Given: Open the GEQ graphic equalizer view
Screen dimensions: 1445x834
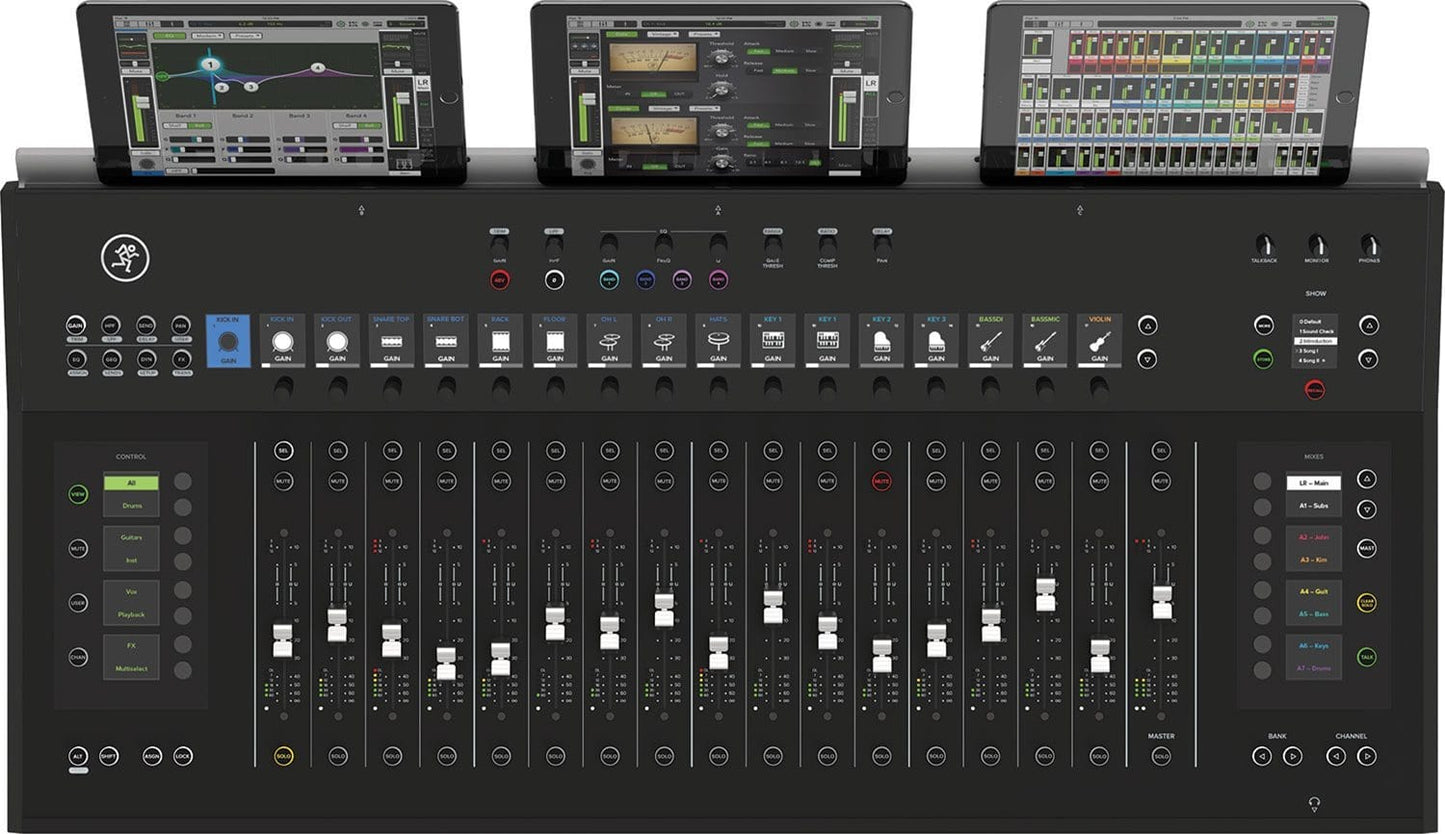Looking at the screenshot, I should click(x=112, y=360).
